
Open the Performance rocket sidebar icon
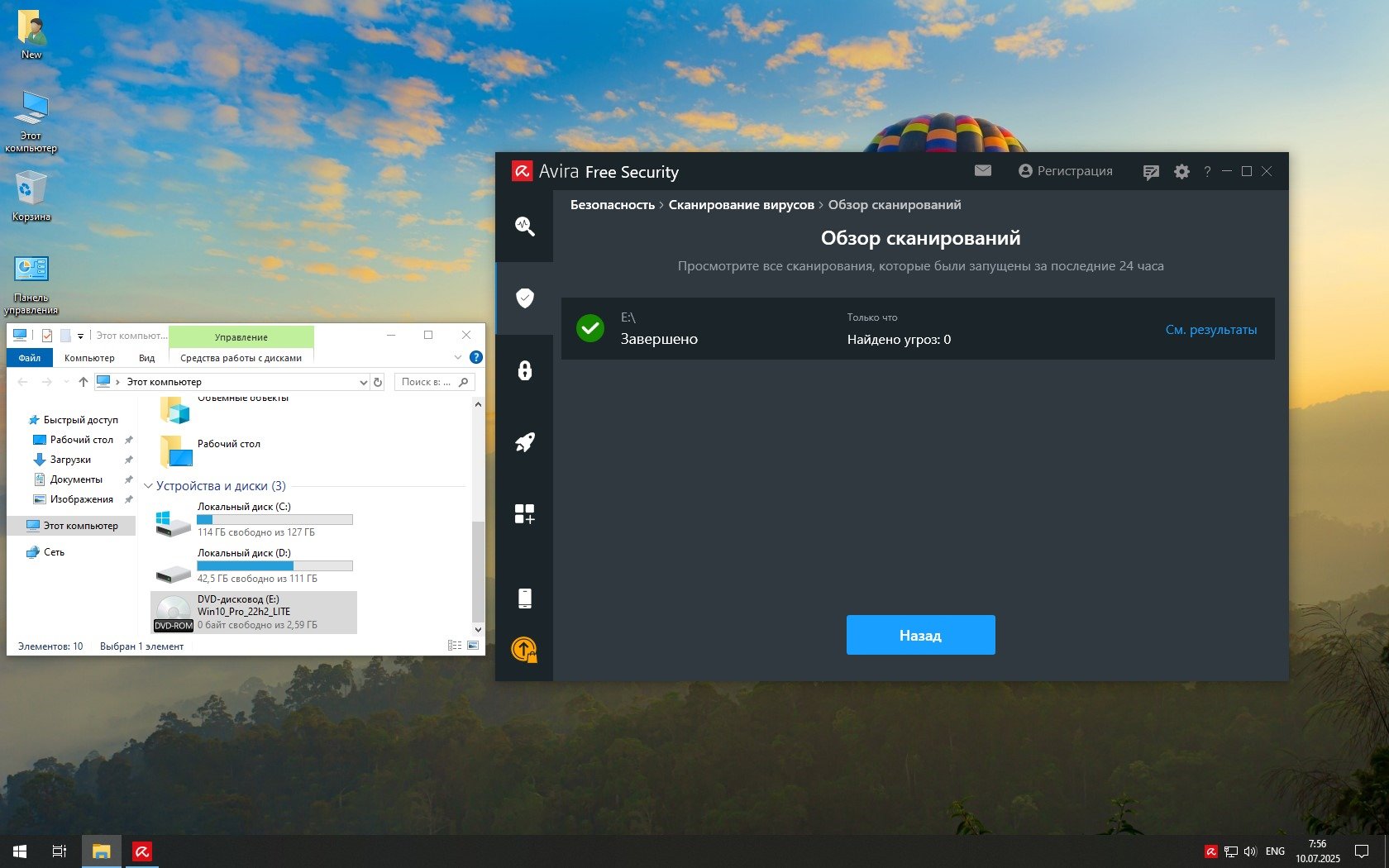click(524, 442)
